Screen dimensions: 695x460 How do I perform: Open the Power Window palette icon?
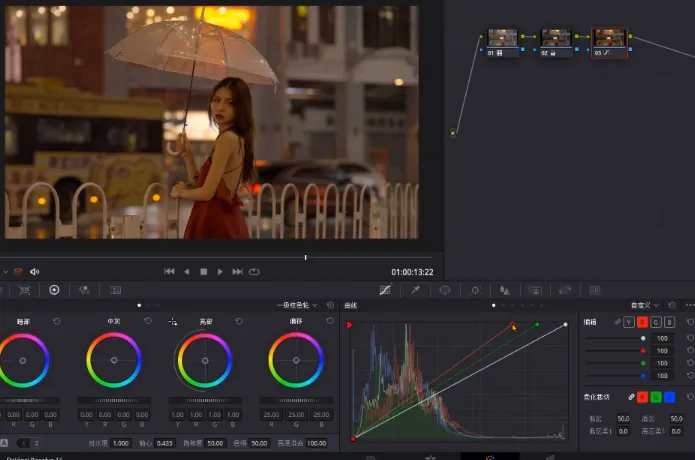tap(445, 290)
